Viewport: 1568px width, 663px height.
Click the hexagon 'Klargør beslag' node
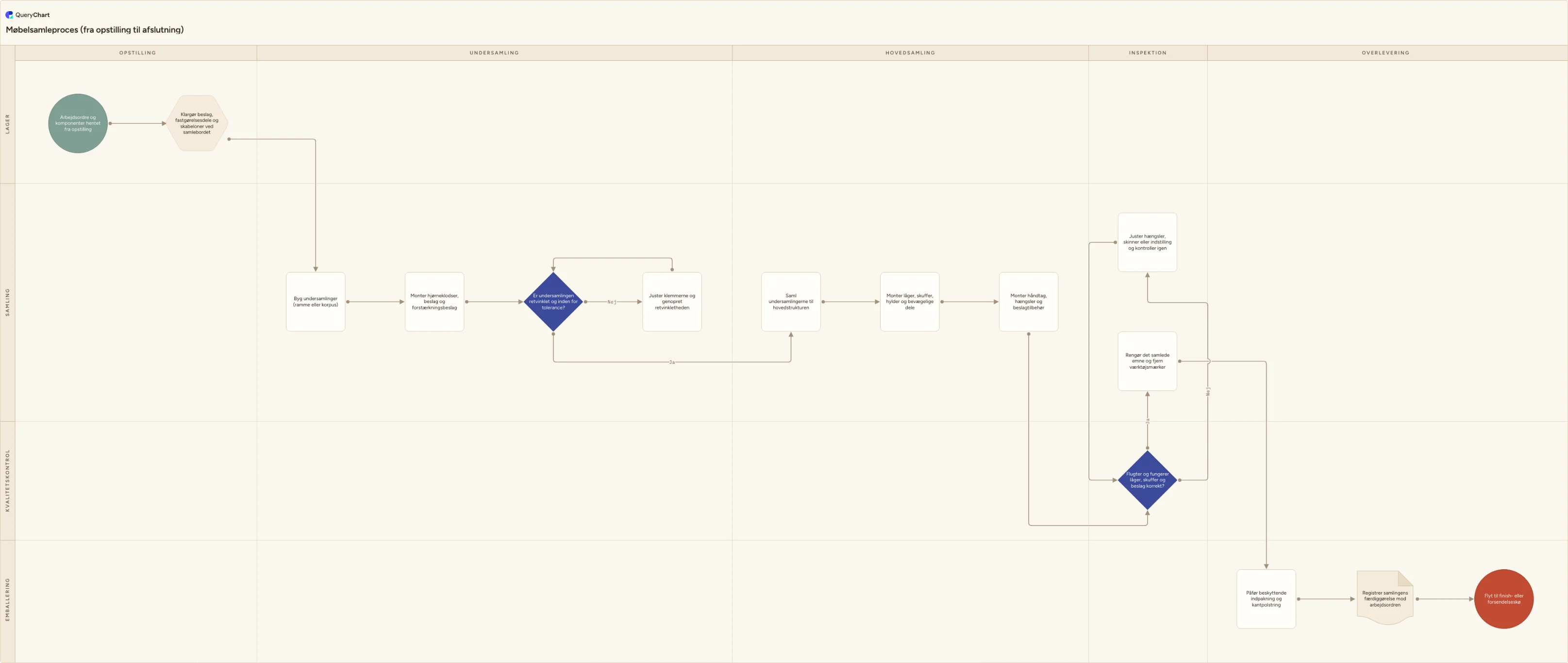pyautogui.click(x=197, y=123)
